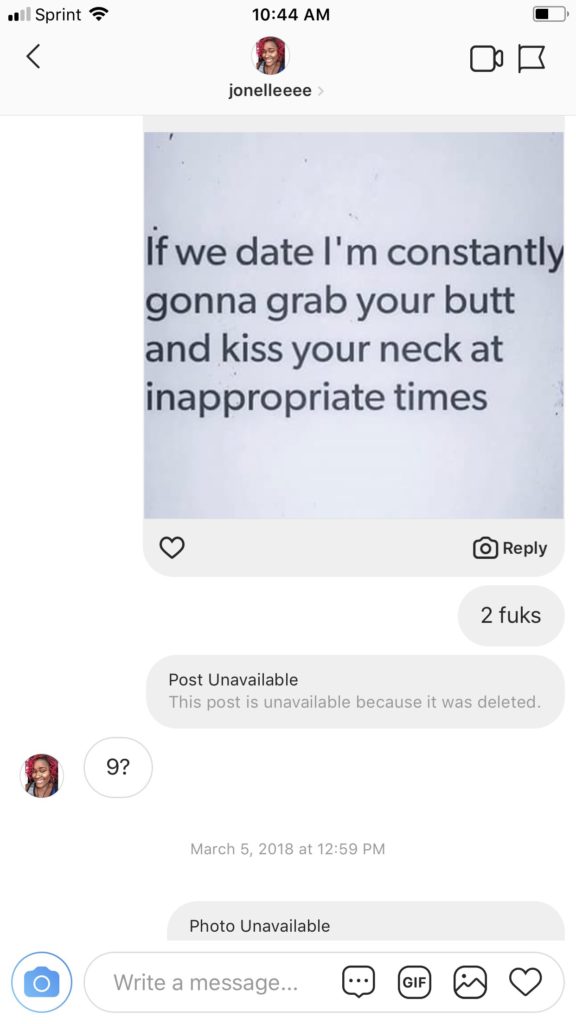The image size is (576, 1024).
Task: Send a heart from message bar
Action: (x=526, y=981)
